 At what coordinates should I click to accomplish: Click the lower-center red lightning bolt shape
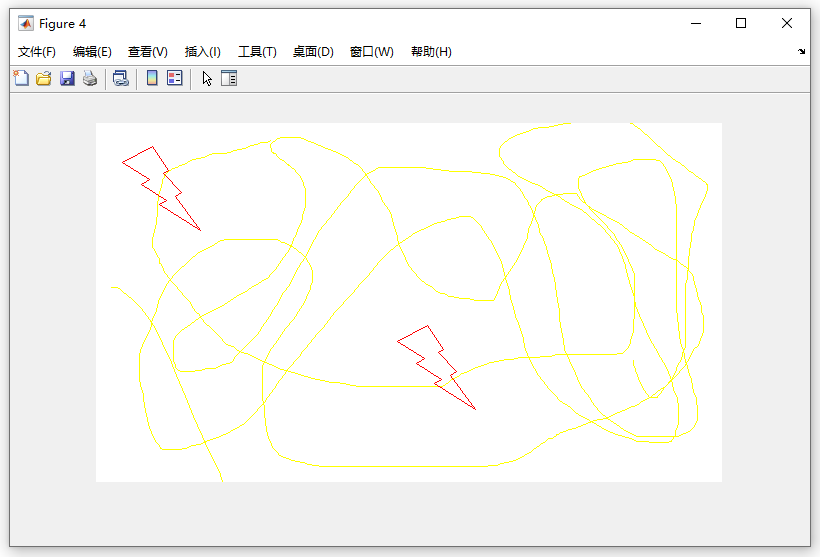[436, 367]
